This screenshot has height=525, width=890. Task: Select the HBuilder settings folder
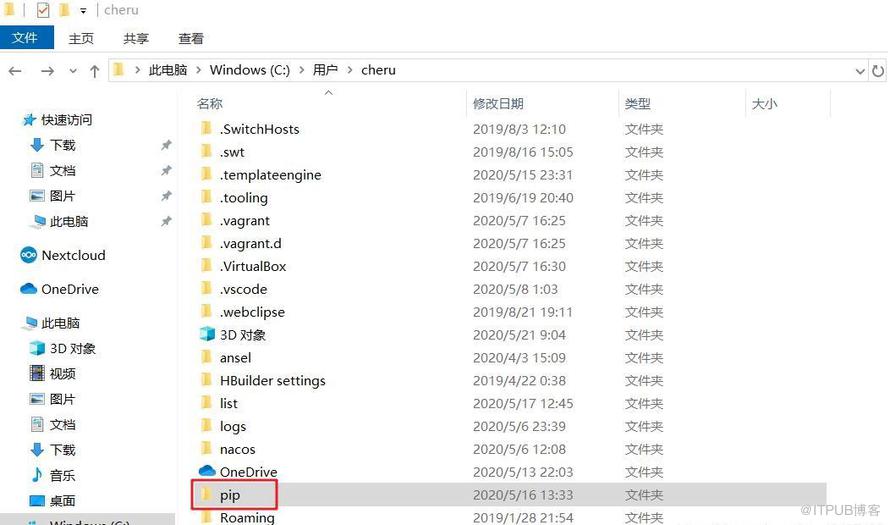click(x=273, y=381)
